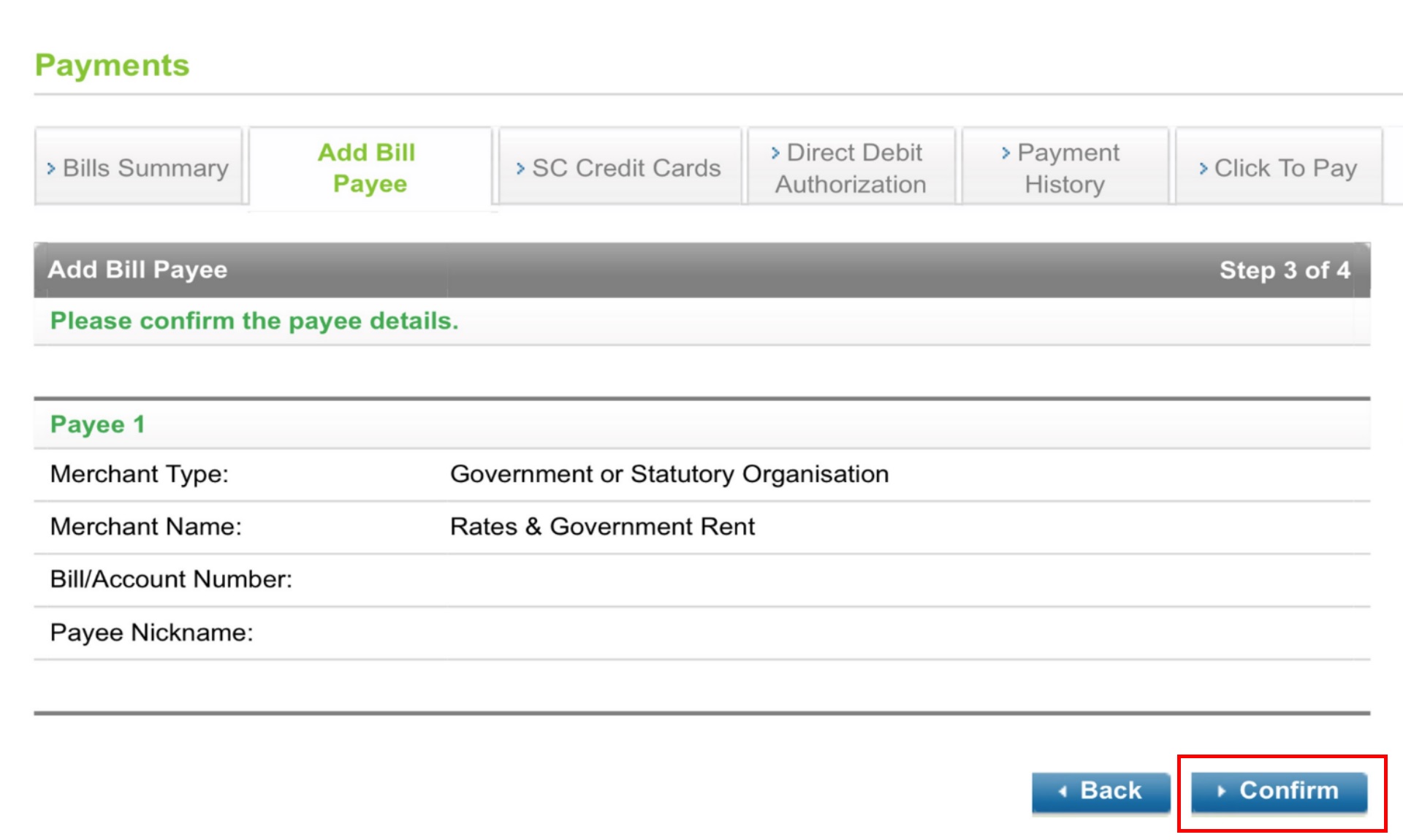Select the Add Bill Payee tab

367,168
